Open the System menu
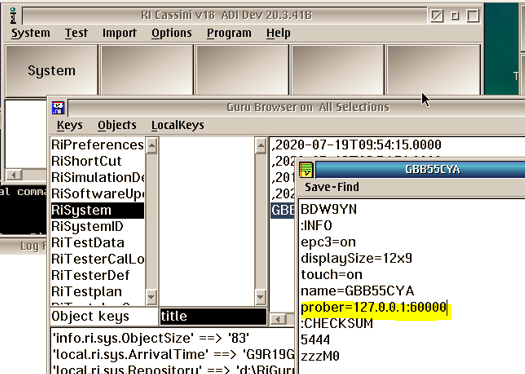Image resolution: width=525 pixels, height=374 pixels. coord(30,33)
